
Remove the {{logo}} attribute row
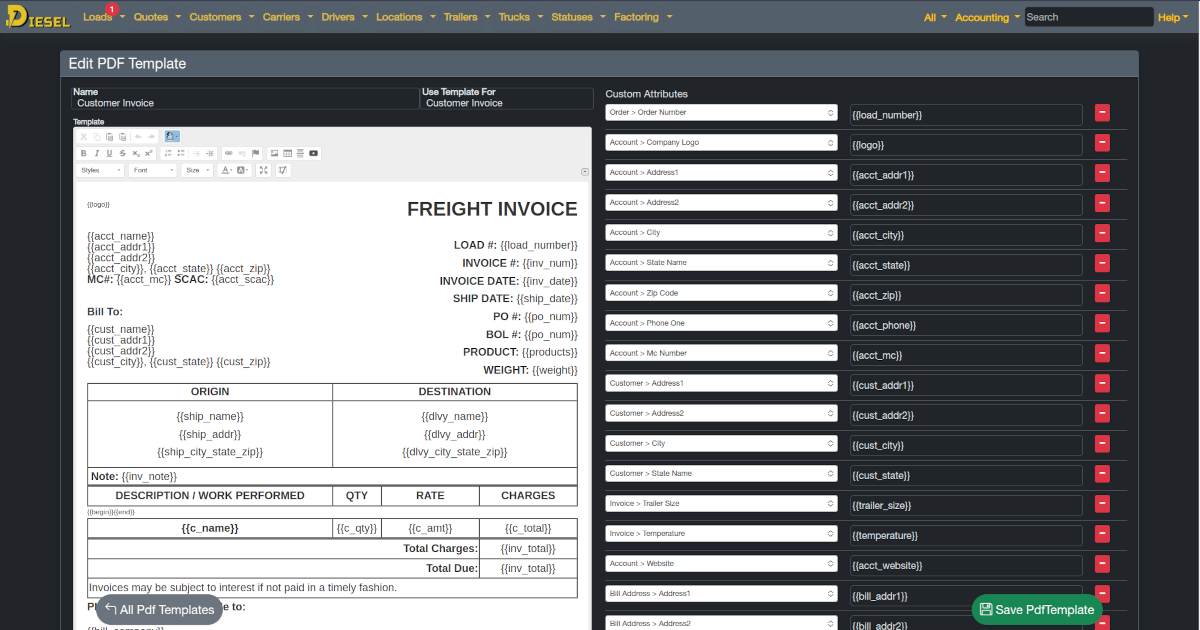(1102, 143)
